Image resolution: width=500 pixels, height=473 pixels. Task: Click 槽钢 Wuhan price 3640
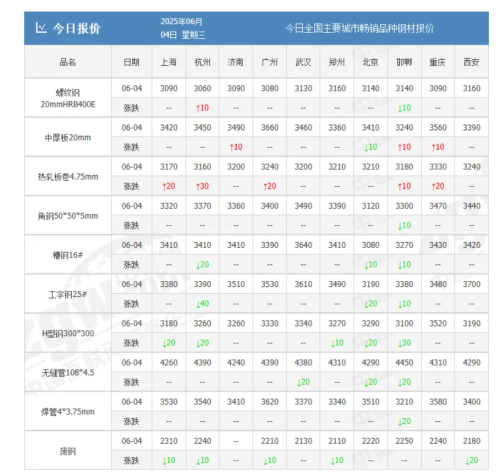pos(303,245)
